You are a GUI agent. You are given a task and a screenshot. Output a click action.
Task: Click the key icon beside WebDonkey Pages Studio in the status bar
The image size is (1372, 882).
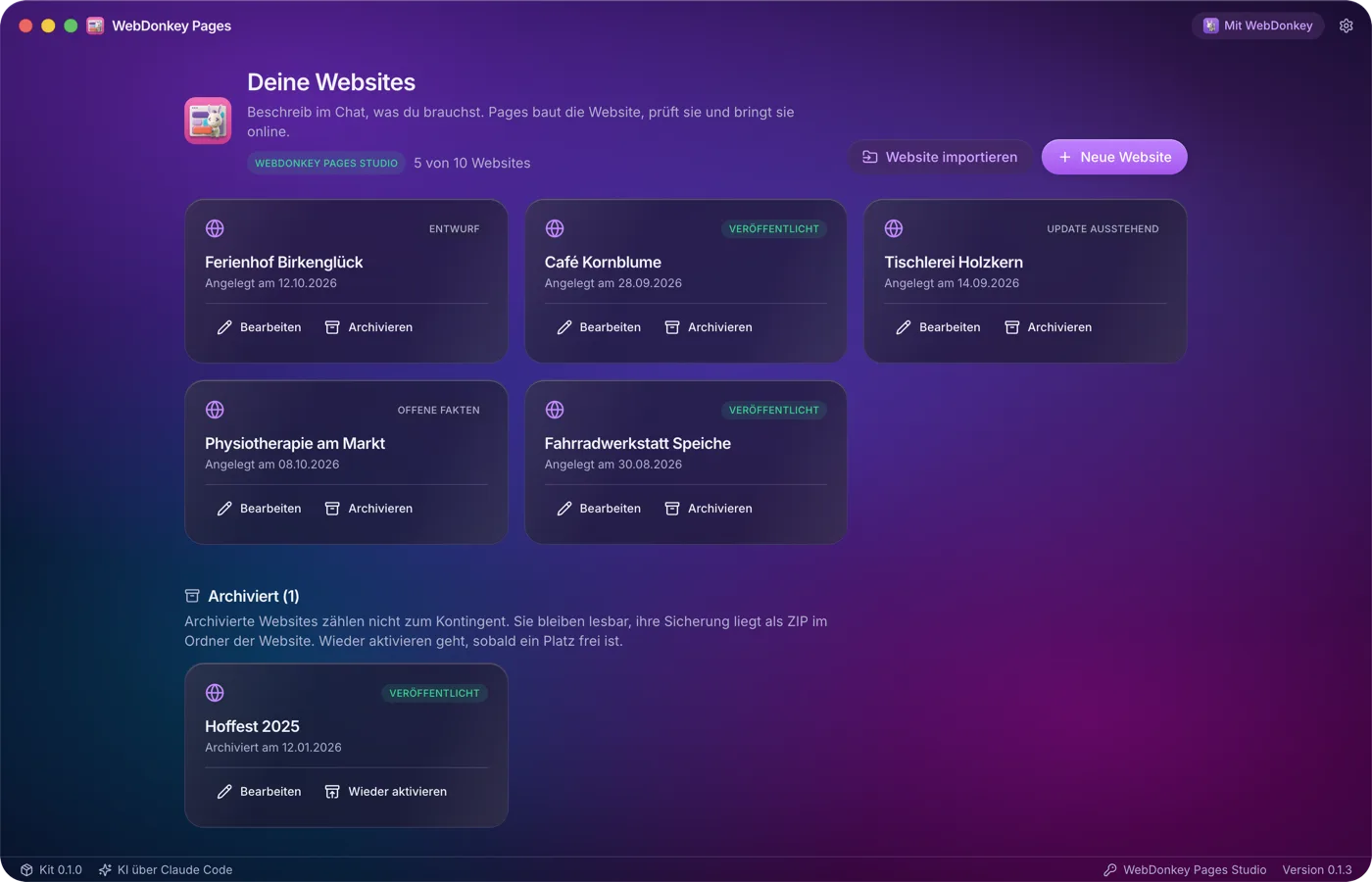[x=1110, y=870]
